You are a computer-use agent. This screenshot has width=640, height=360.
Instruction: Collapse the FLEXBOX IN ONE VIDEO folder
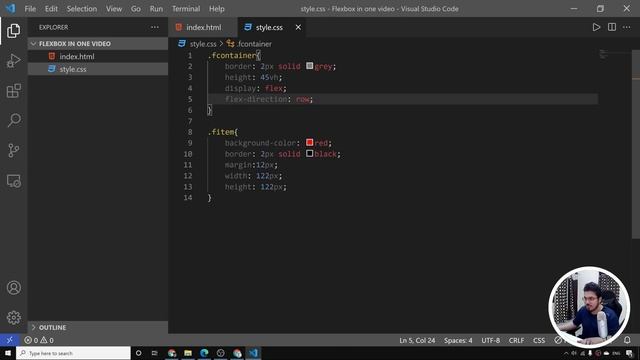pyautogui.click(x=98, y=44)
